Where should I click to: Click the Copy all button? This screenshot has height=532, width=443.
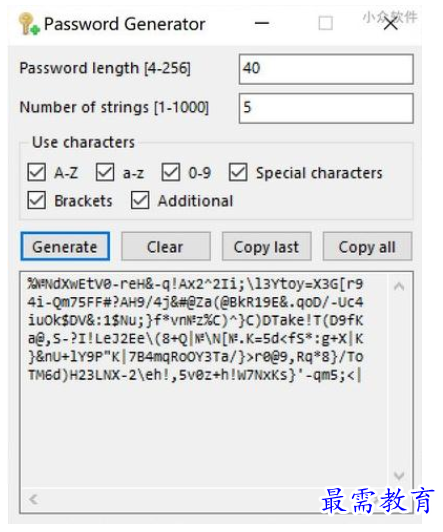[367, 247]
